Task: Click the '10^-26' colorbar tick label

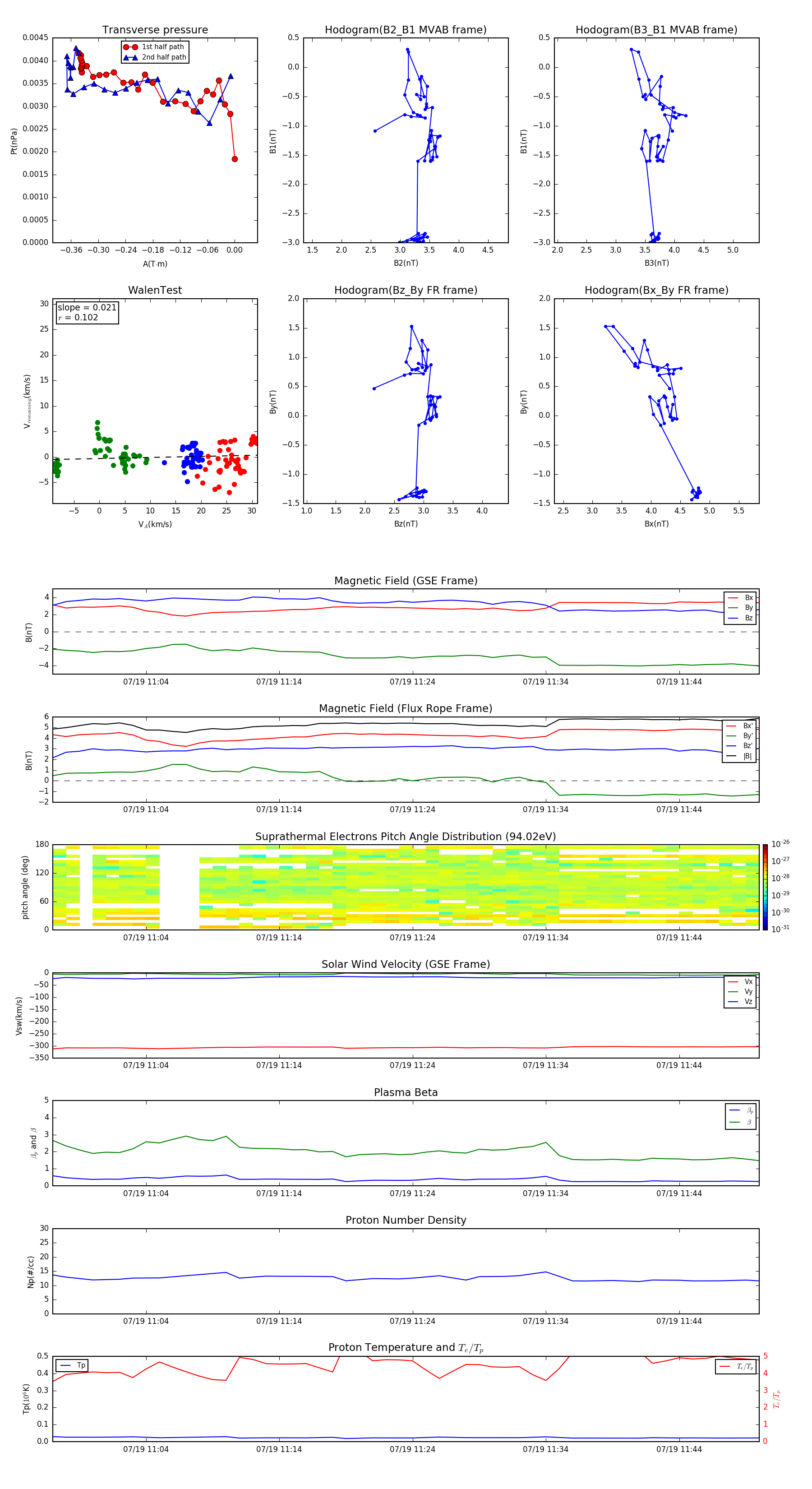Action: click(780, 844)
